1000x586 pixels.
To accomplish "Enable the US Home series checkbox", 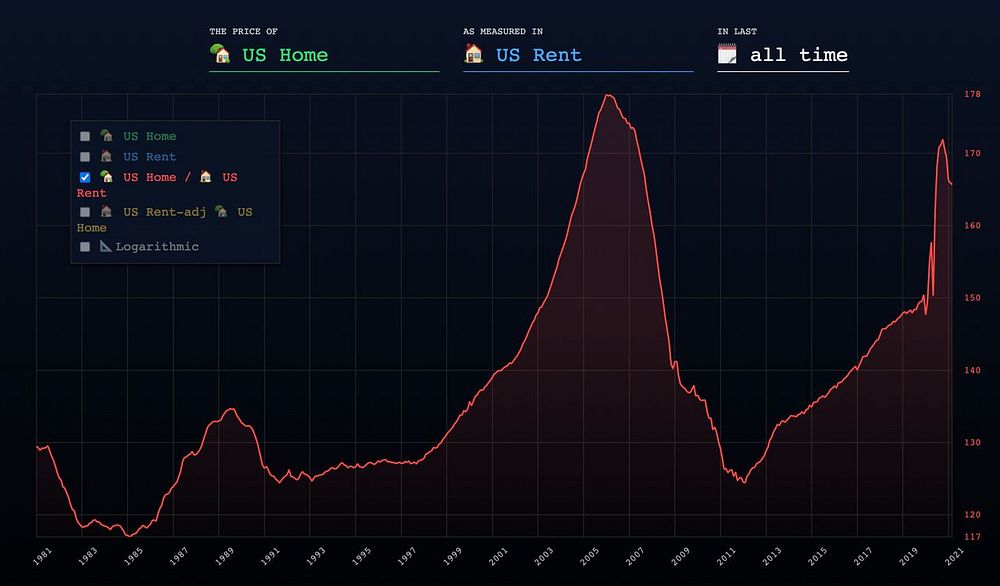I will [85, 136].
